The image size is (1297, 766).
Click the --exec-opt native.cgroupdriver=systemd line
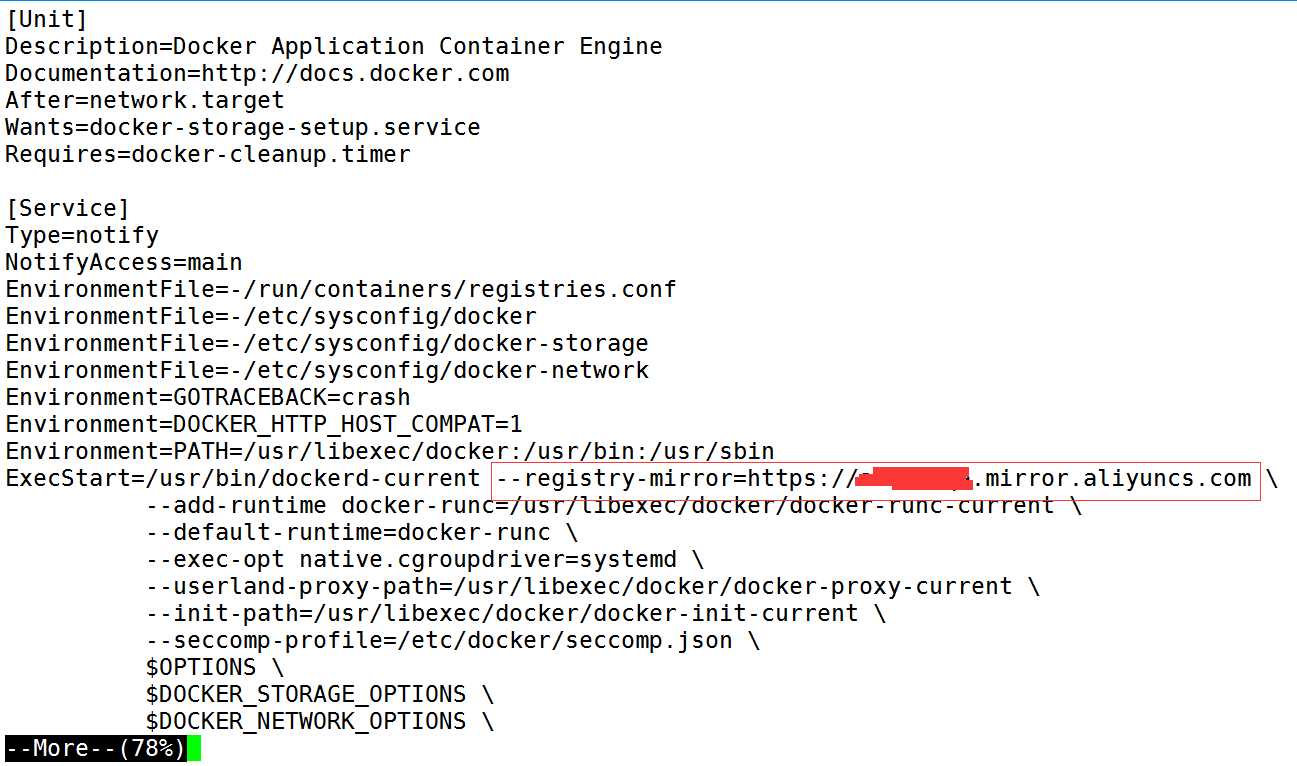tap(425, 559)
